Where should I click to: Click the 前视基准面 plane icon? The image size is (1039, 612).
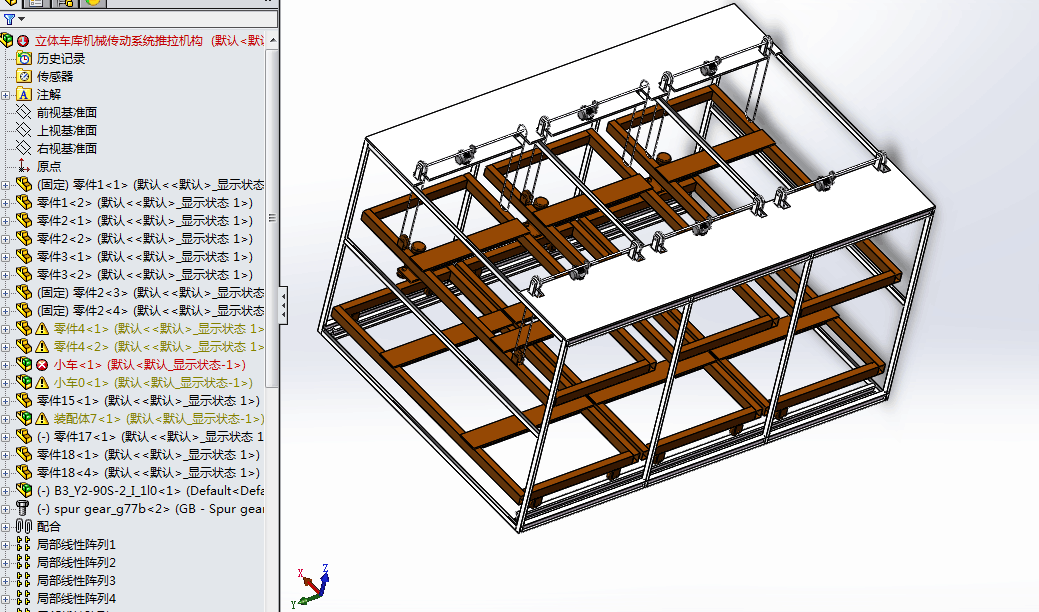coord(24,112)
